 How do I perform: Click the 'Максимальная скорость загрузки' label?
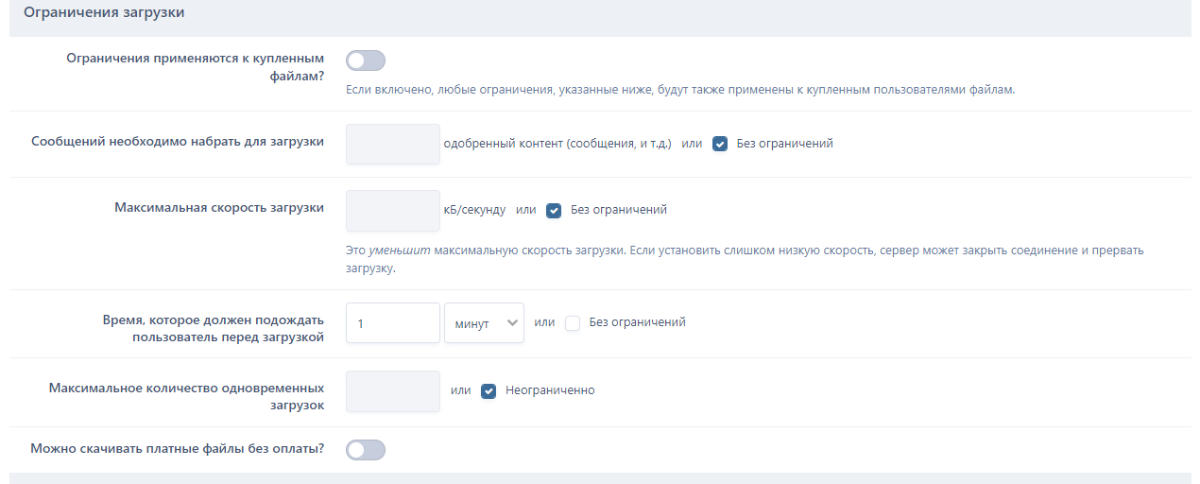click(x=219, y=208)
